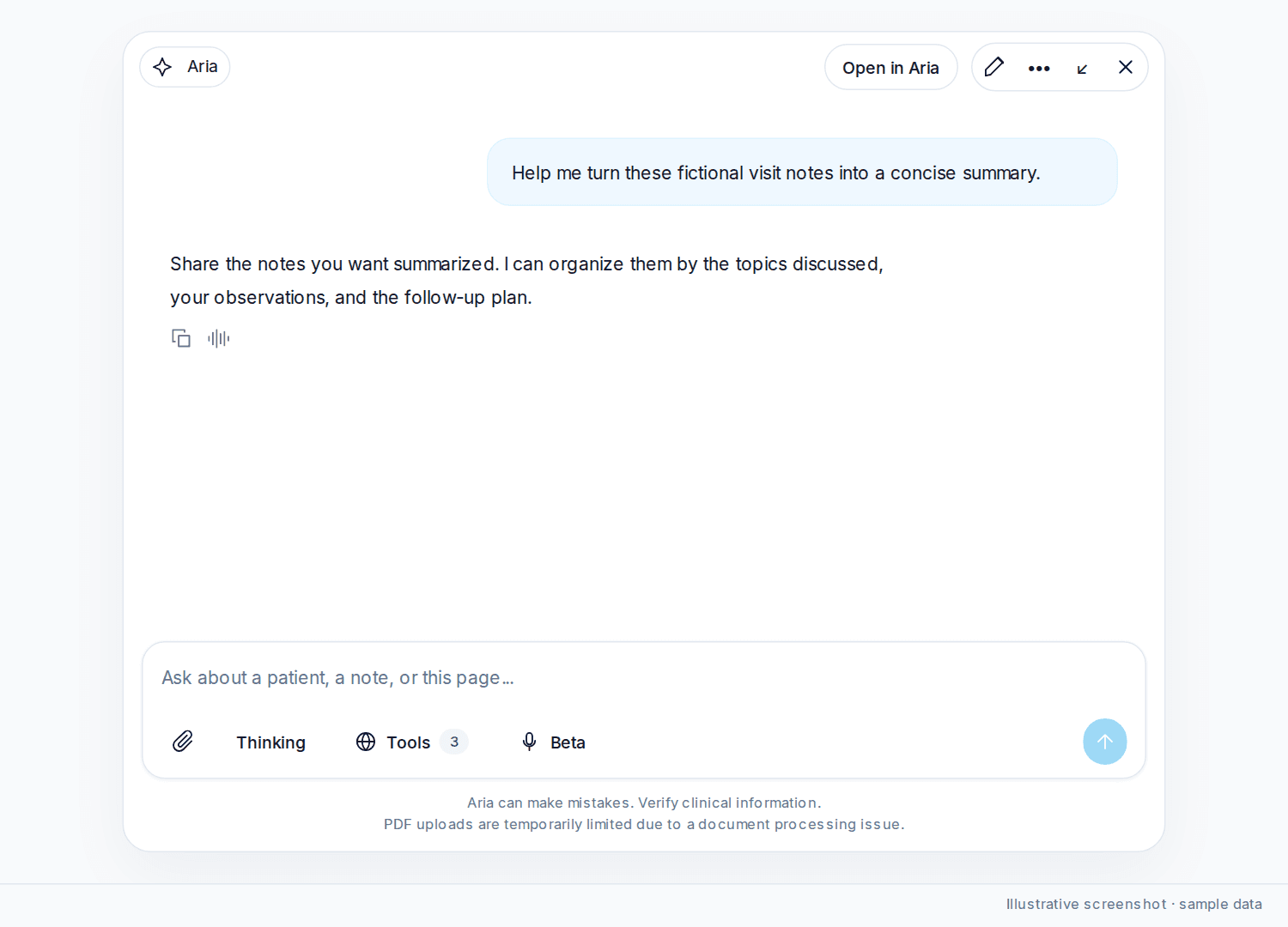Image resolution: width=1288 pixels, height=927 pixels.
Task: Focus the 'Ask about a patient' input field
Action: [644, 678]
